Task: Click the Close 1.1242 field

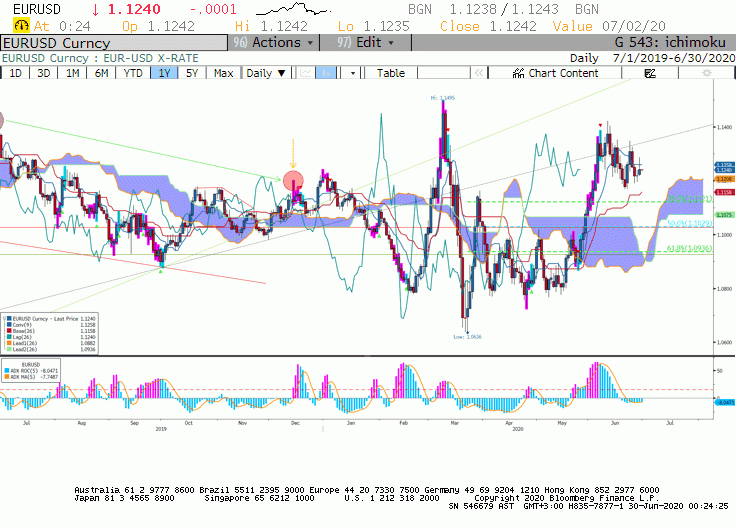Action: 488,26
